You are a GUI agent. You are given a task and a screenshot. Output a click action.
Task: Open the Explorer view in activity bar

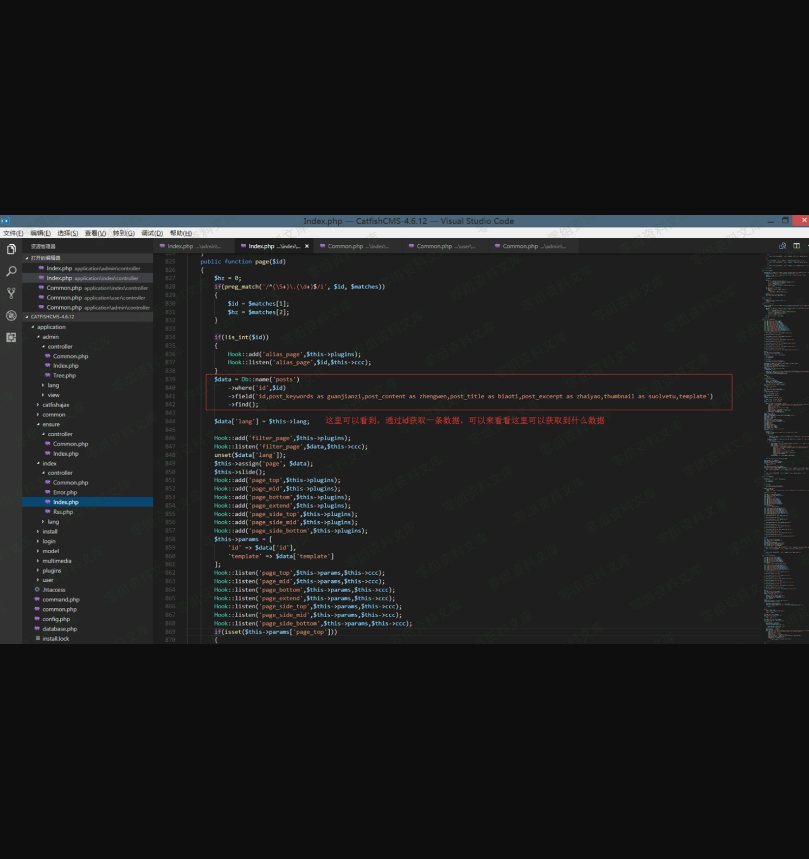coord(11,249)
